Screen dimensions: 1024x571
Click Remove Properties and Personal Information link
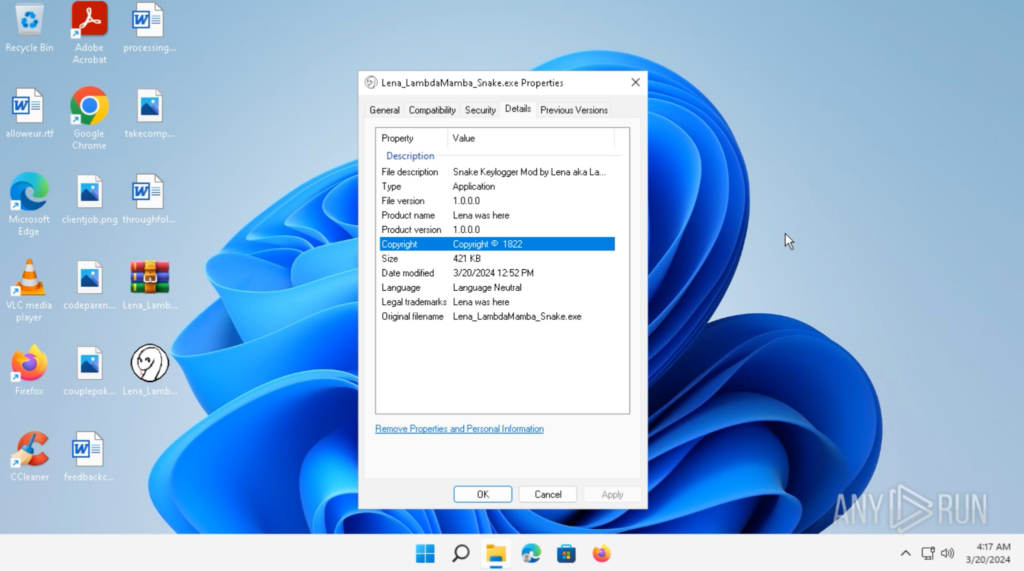pyautogui.click(x=459, y=429)
